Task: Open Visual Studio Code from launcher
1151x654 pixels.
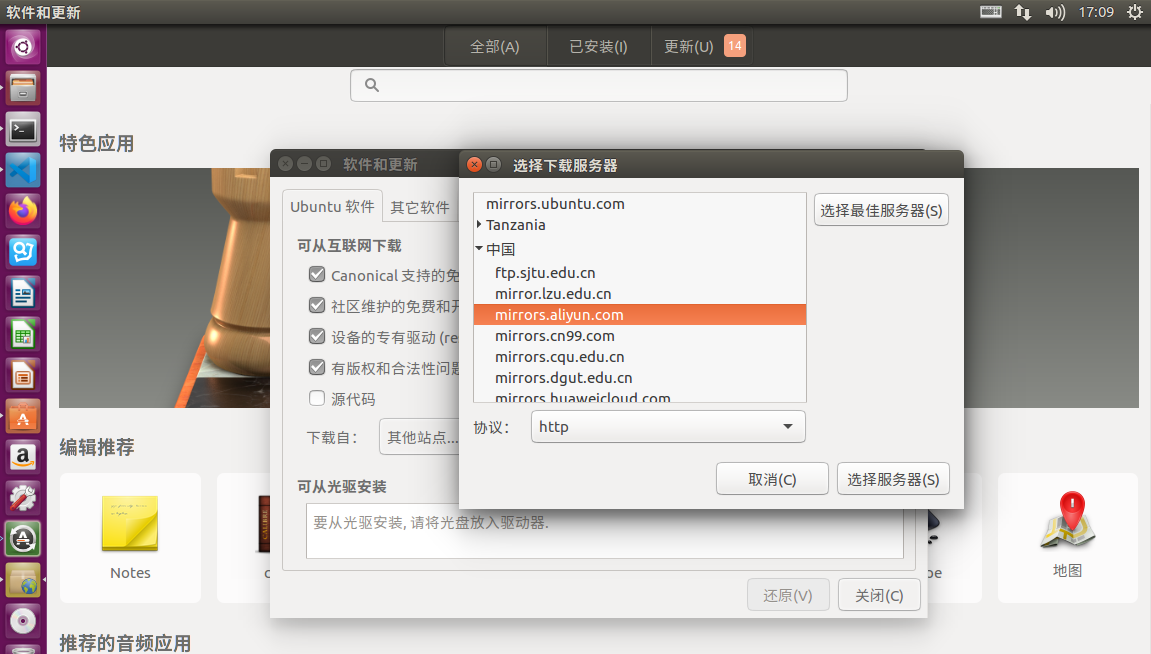Action: (x=23, y=171)
